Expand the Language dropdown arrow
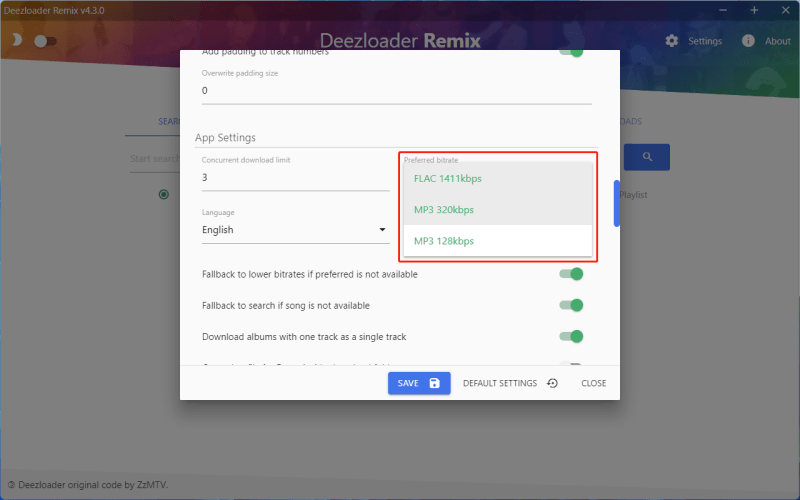 (382, 230)
